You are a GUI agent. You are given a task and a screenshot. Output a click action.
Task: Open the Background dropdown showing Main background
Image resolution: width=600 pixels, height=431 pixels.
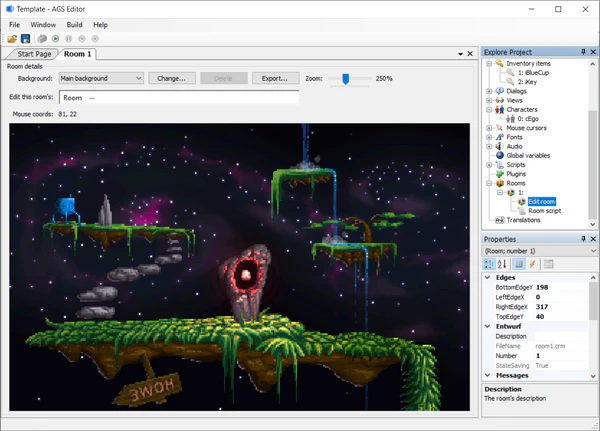click(101, 78)
